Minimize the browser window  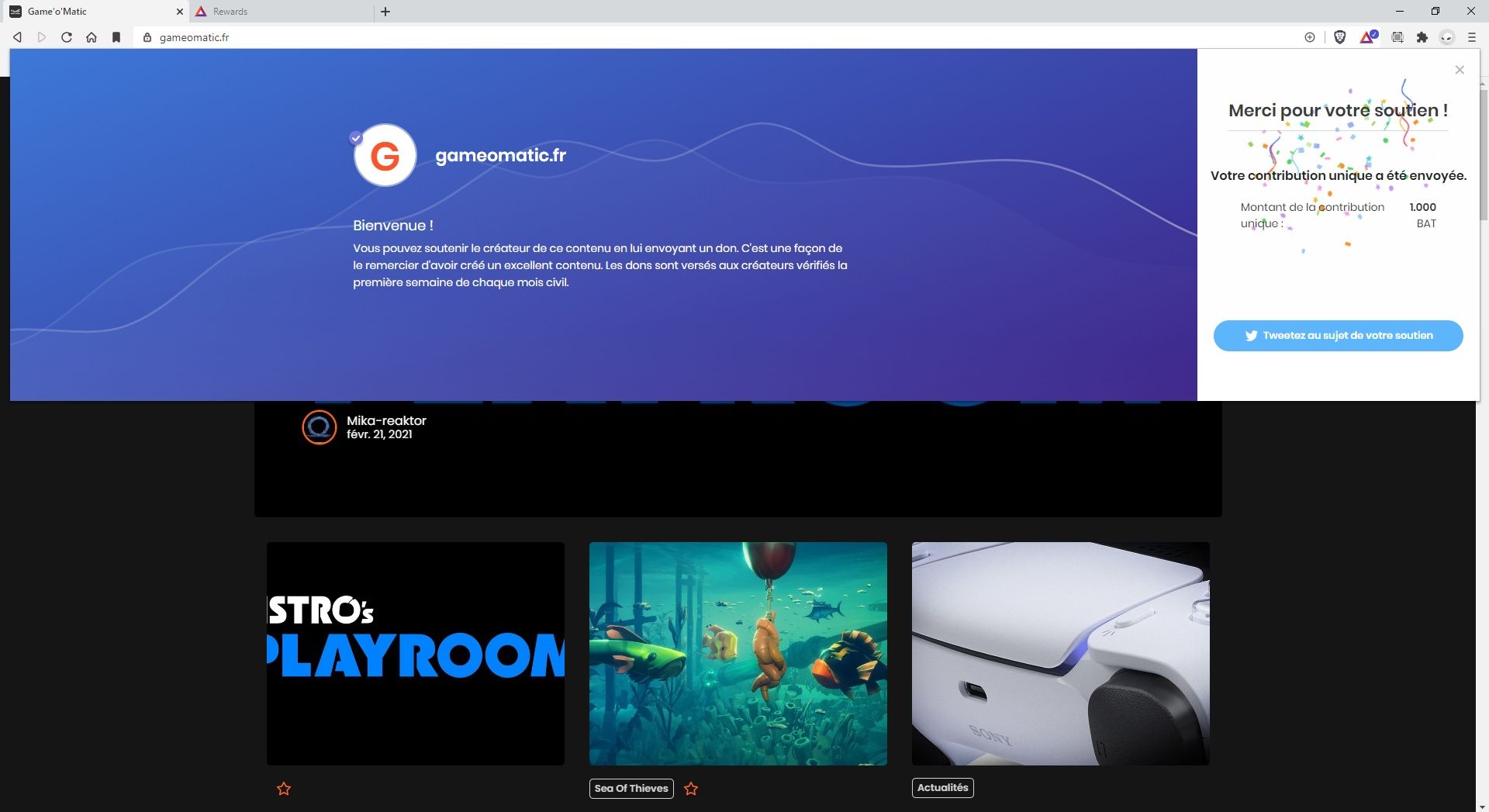(1400, 12)
